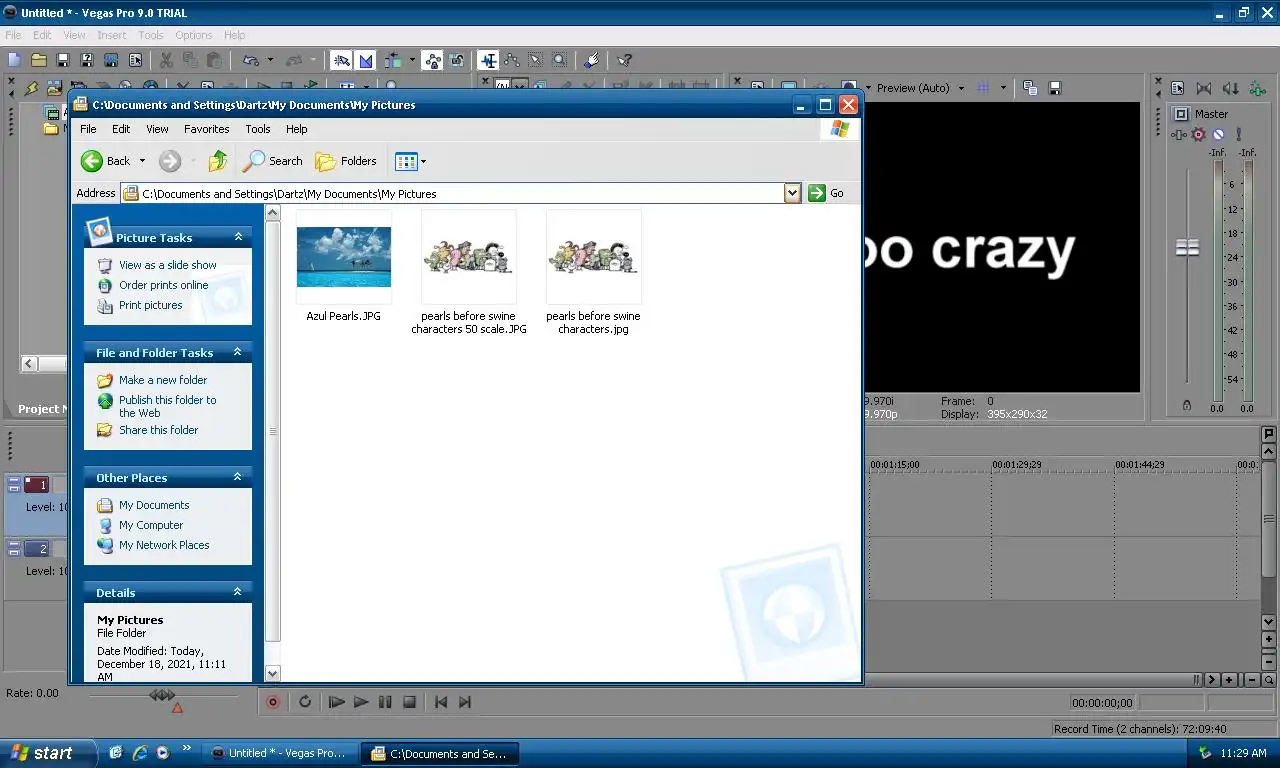
Task: Click the Save project disk icon in Vegas
Action: point(63,60)
